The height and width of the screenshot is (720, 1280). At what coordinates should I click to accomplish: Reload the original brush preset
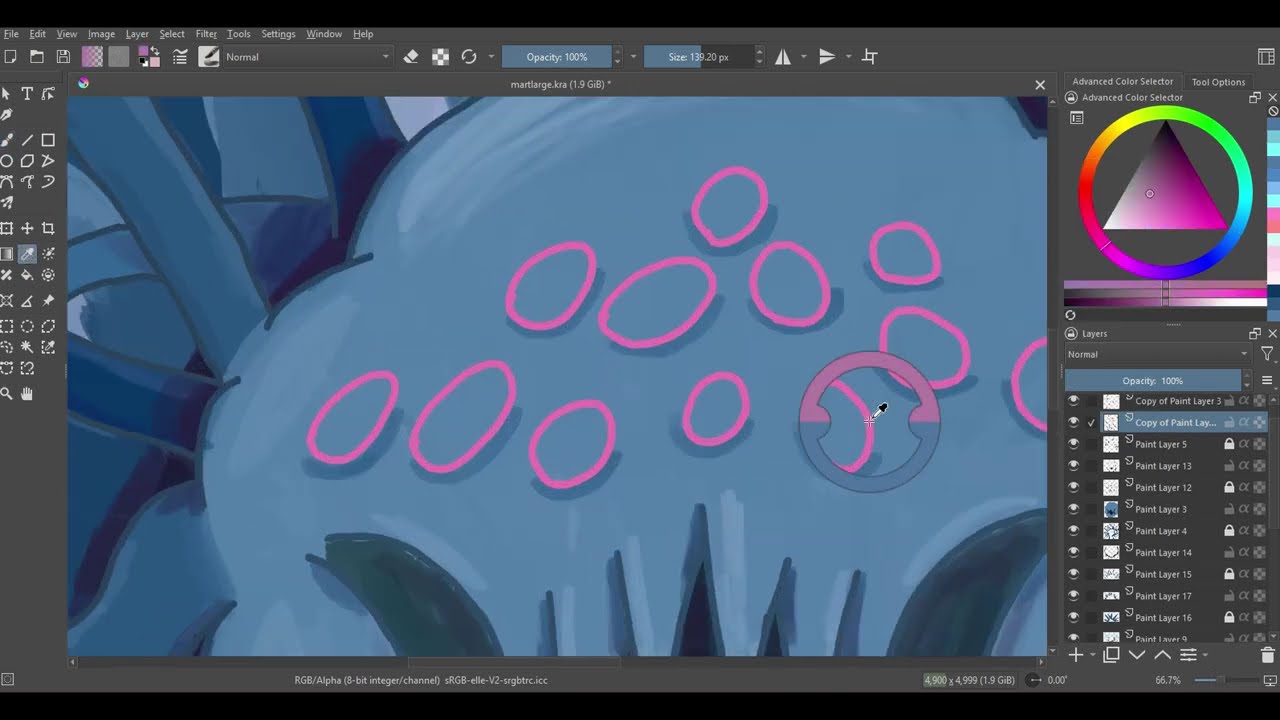[x=469, y=57]
